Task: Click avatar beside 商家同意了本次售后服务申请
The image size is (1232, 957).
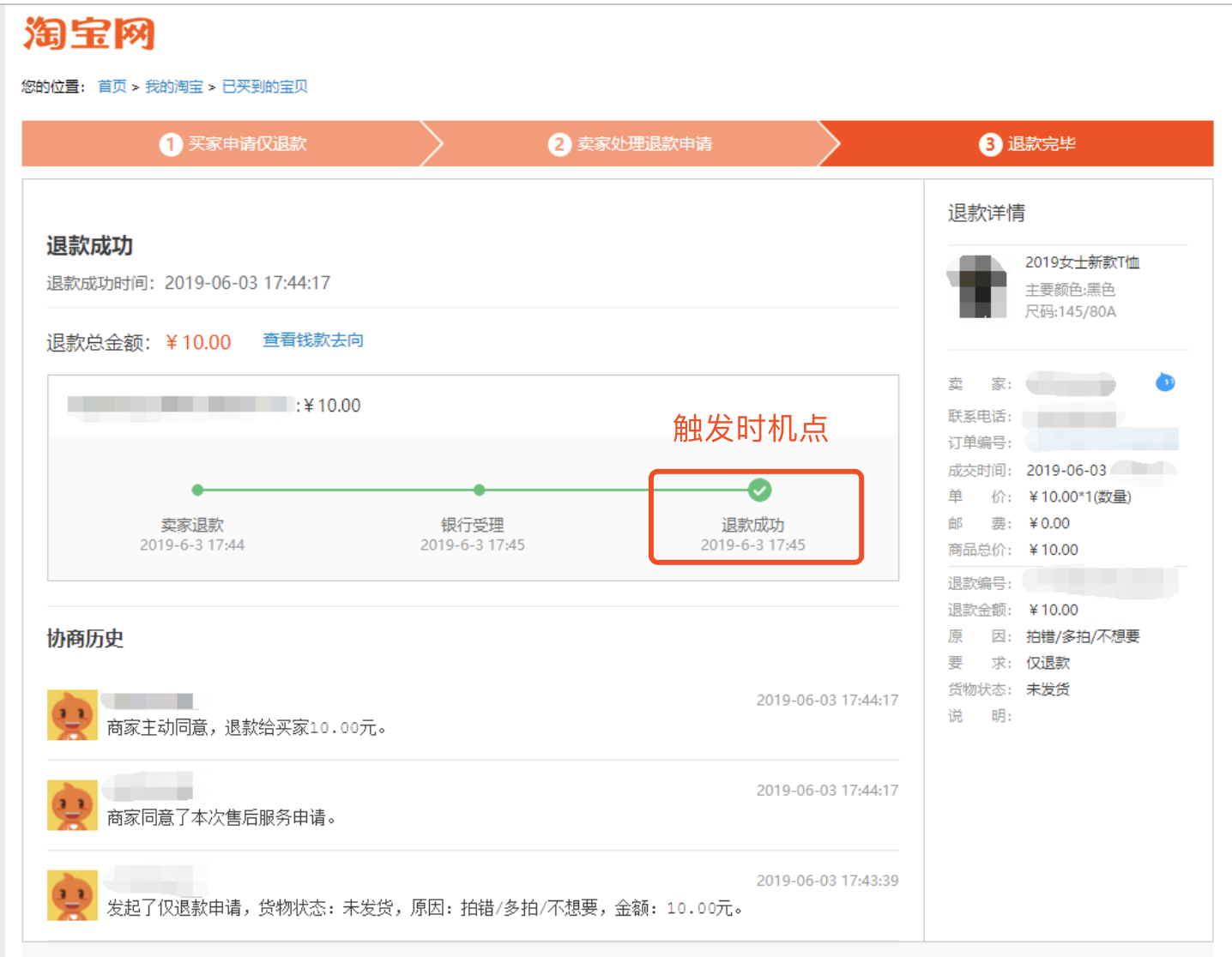Action: (72, 805)
